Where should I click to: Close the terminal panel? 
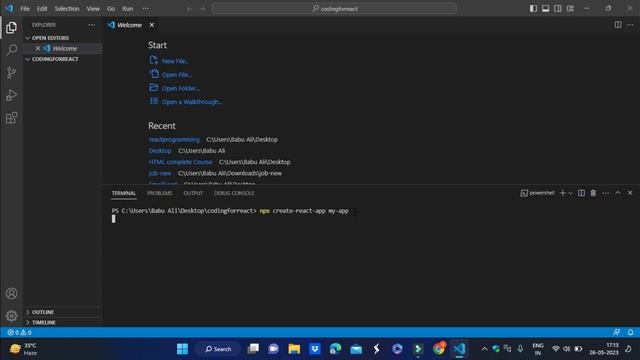tap(630, 193)
